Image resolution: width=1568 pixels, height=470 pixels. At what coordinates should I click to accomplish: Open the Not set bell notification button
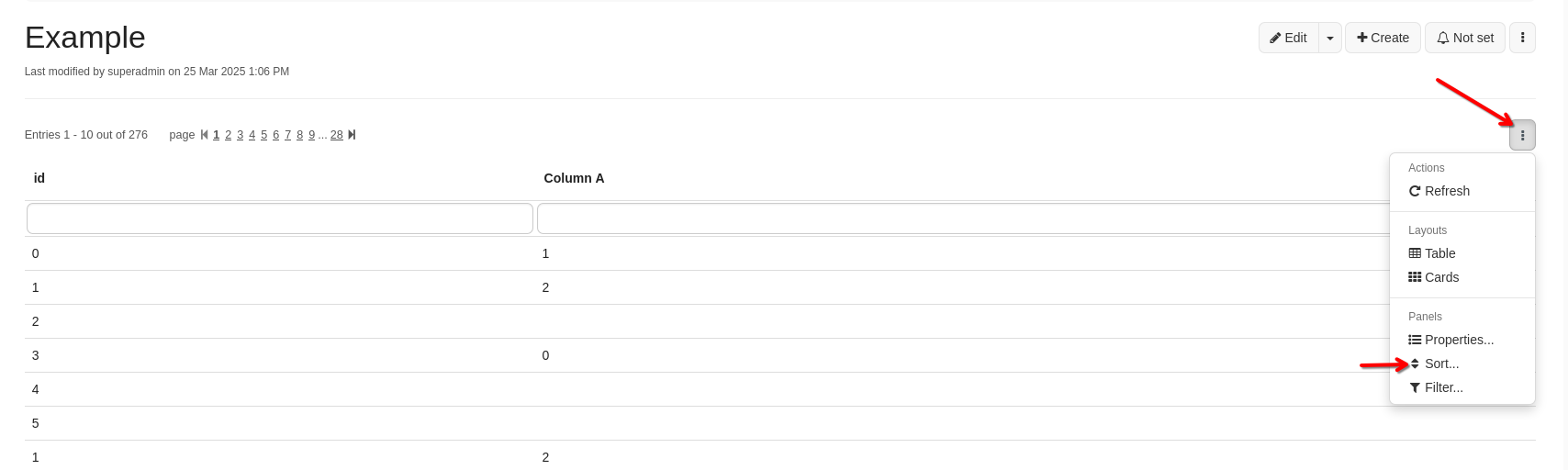click(x=1465, y=38)
